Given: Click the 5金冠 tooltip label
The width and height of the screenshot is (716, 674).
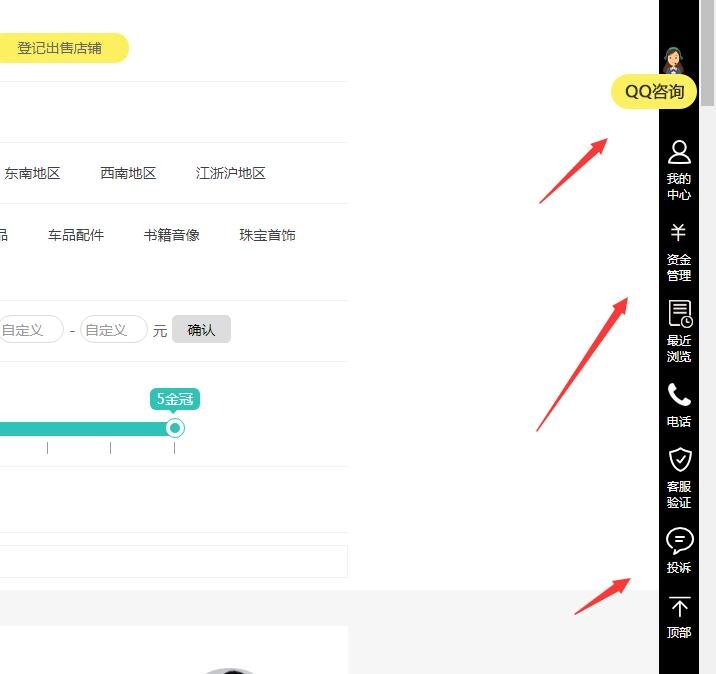Looking at the screenshot, I should tap(175, 399).
